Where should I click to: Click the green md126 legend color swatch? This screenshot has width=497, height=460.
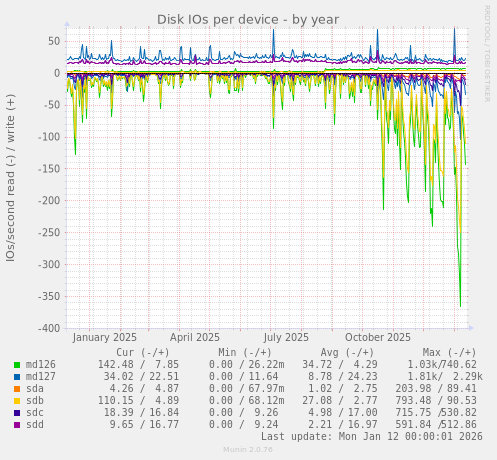17,365
